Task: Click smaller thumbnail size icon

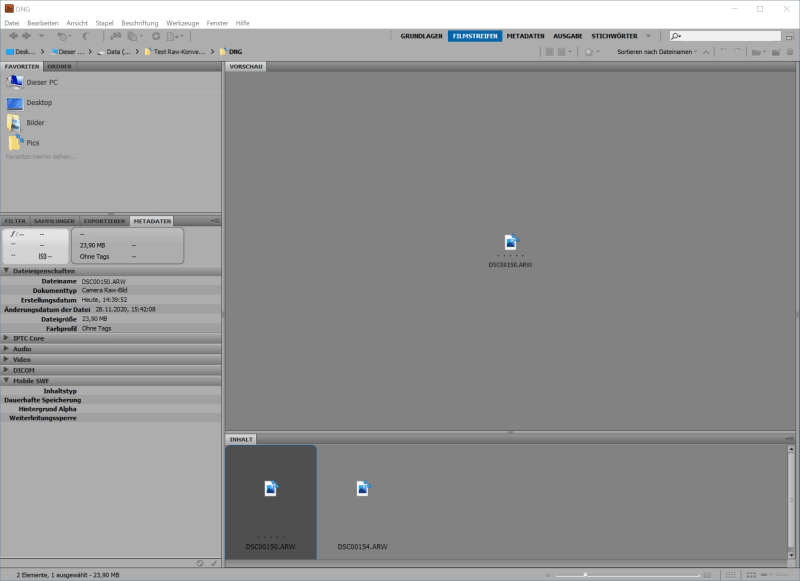Action: [547, 575]
